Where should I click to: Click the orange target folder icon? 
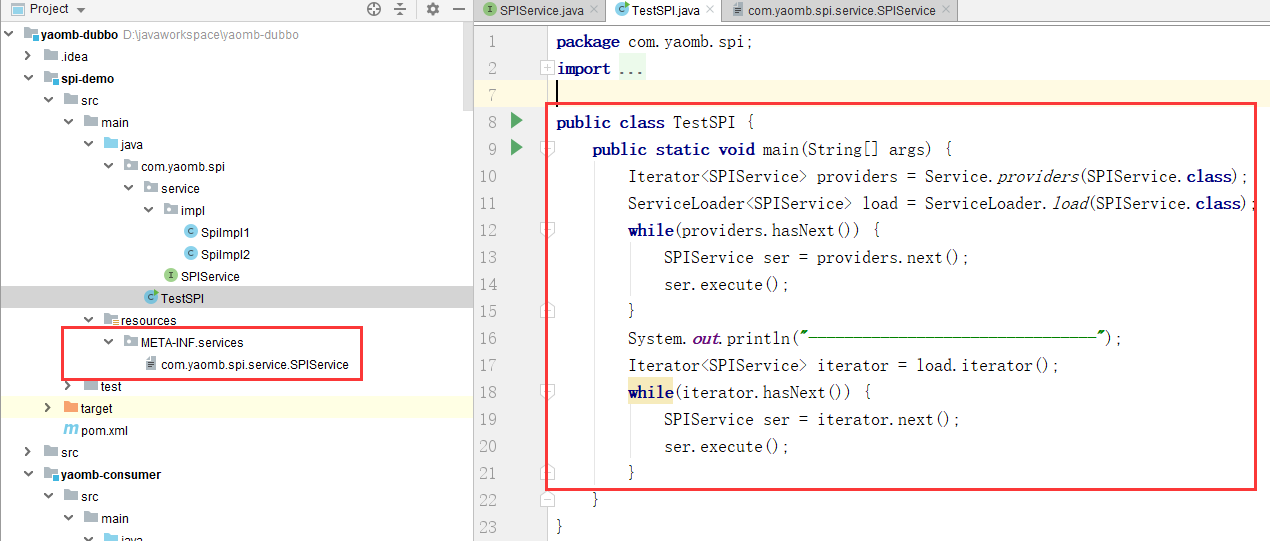coord(71,408)
